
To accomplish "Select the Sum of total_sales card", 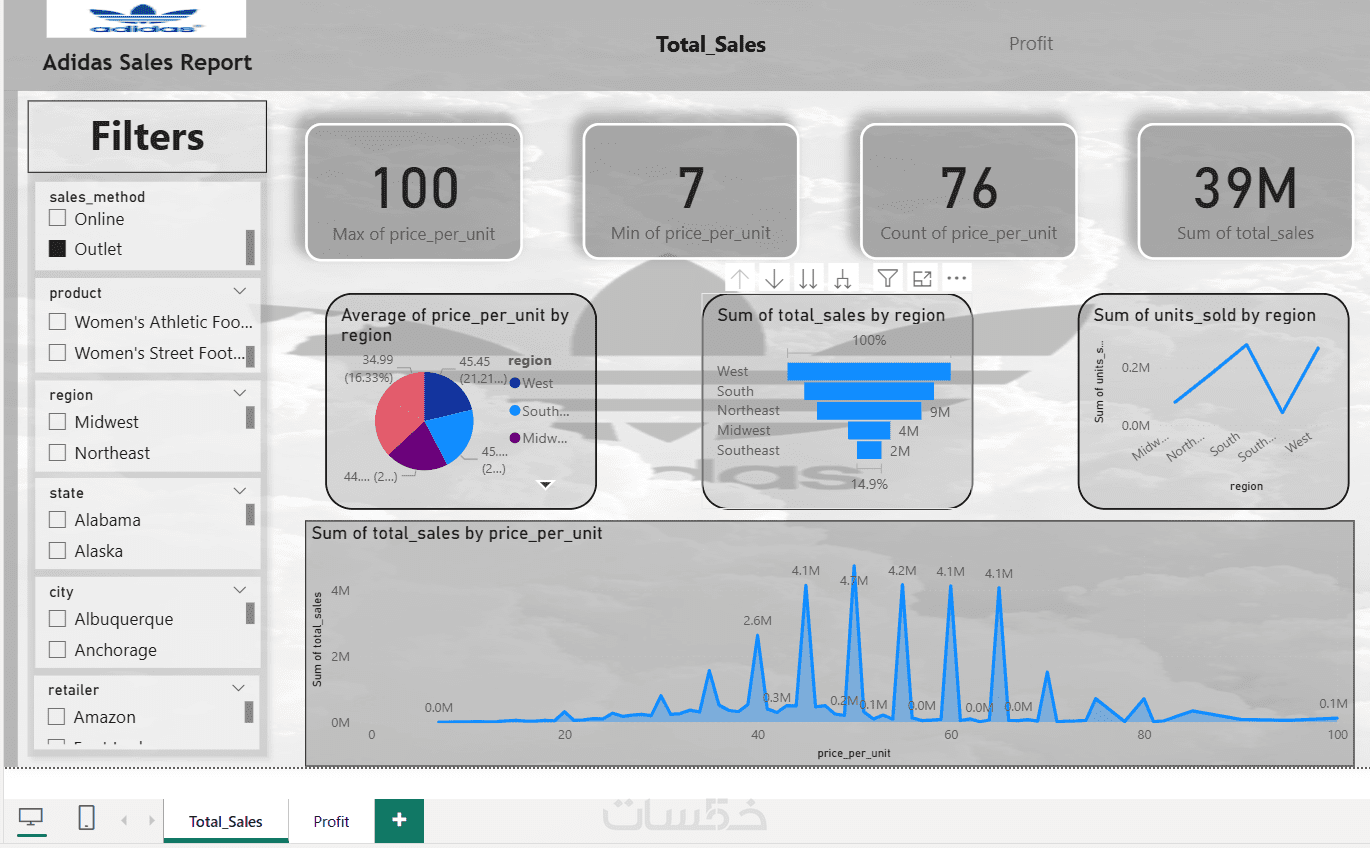I will coord(1245,192).
